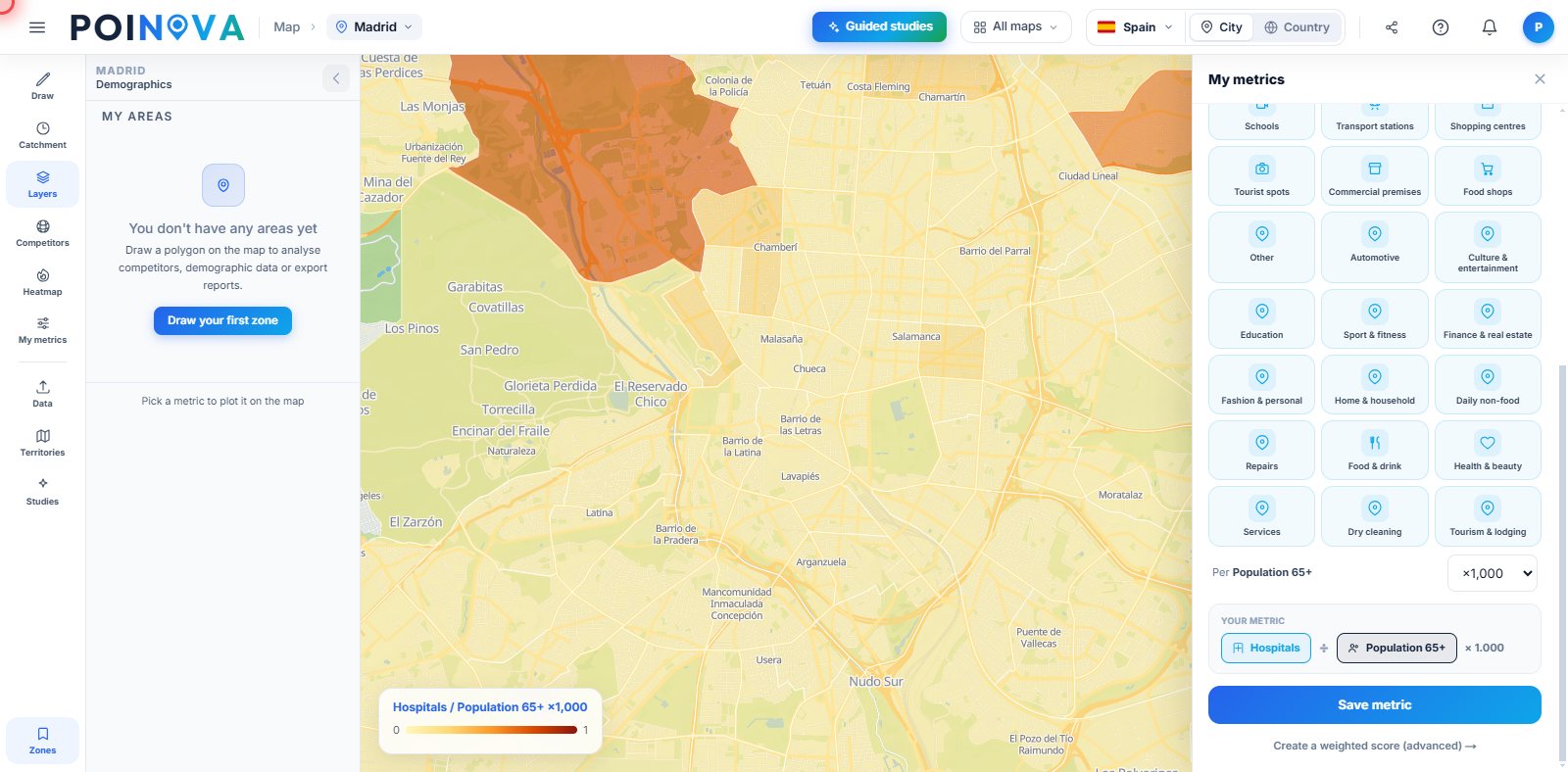Viewport: 1568px width, 772px height.
Task: Switch map granularity to City
Action: click(x=1221, y=27)
